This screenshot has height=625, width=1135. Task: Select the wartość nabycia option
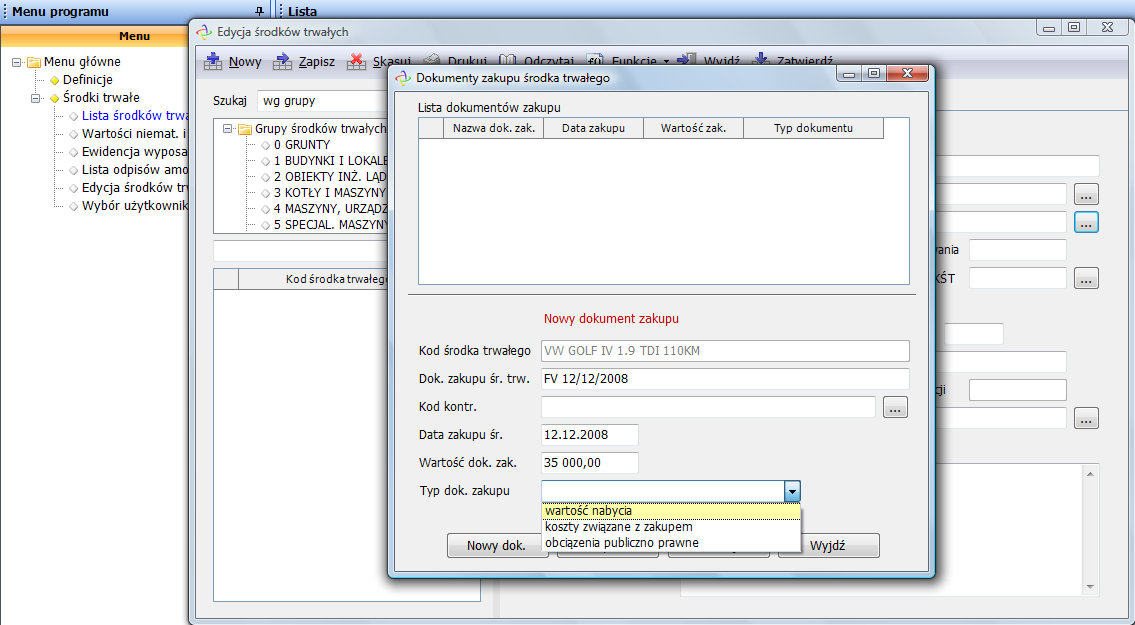tap(672, 511)
